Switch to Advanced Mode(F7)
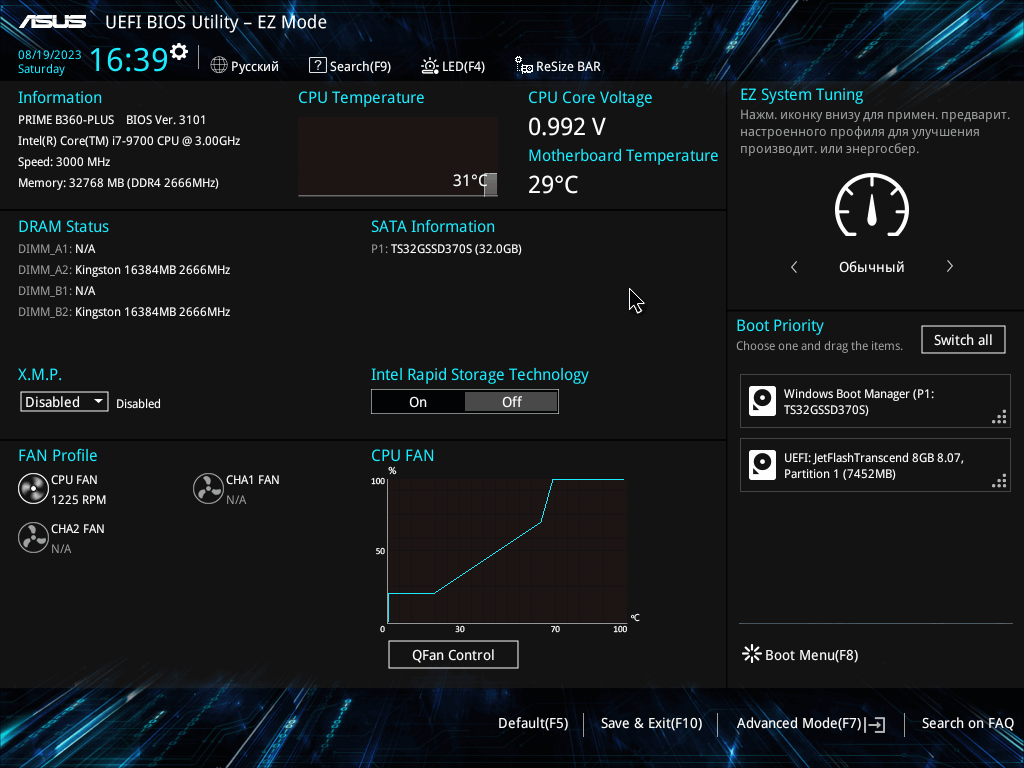The height and width of the screenshot is (768, 1024). (799, 724)
